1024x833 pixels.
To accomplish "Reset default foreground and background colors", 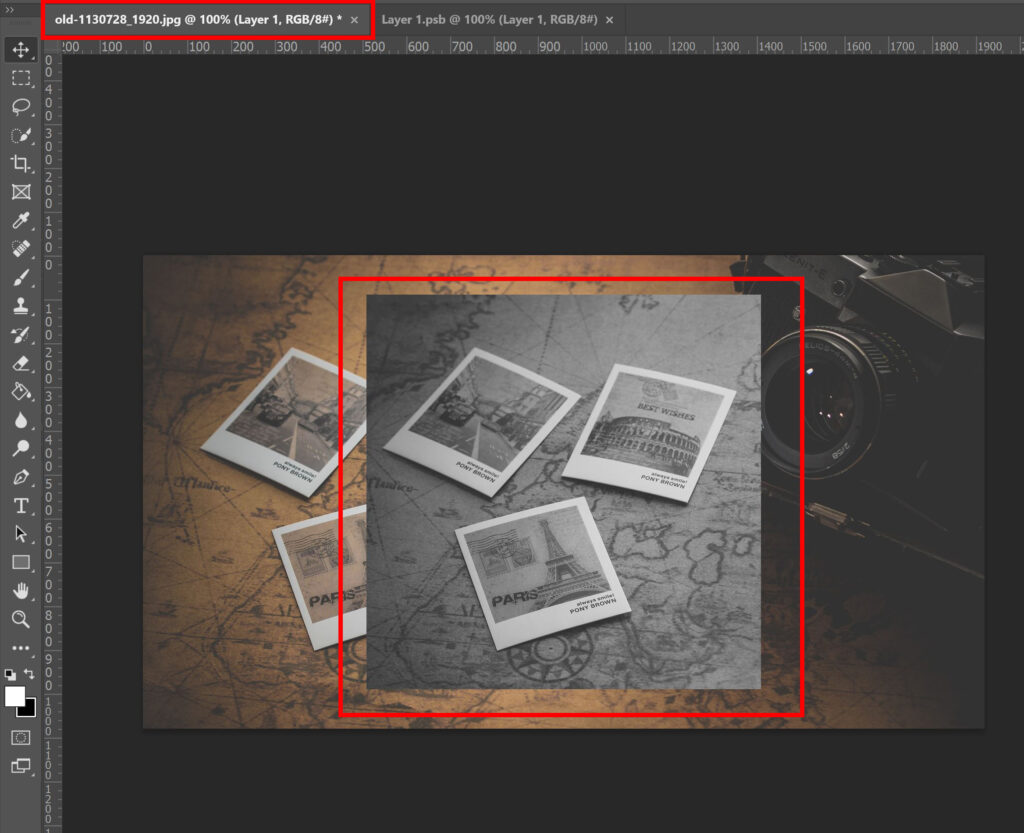I will [x=10, y=674].
